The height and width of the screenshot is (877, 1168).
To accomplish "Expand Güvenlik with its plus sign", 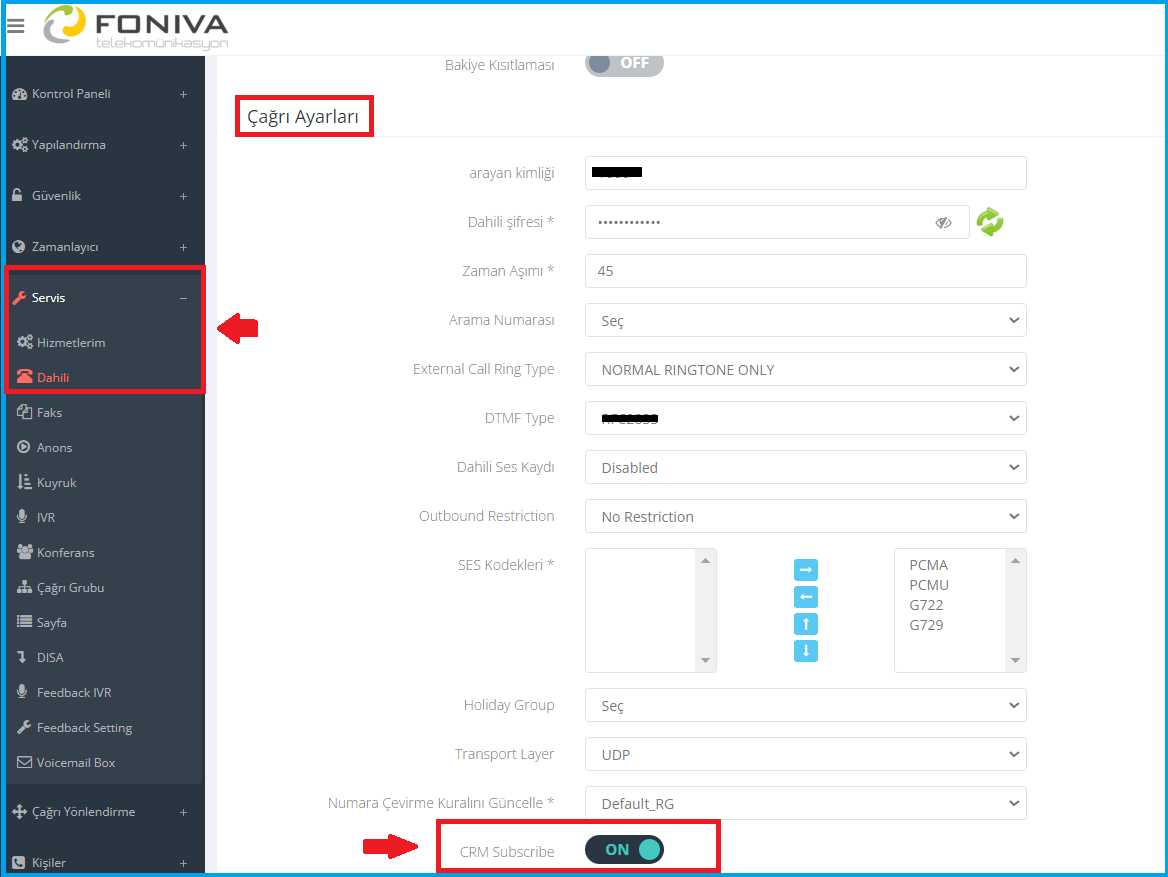I will (183, 196).
